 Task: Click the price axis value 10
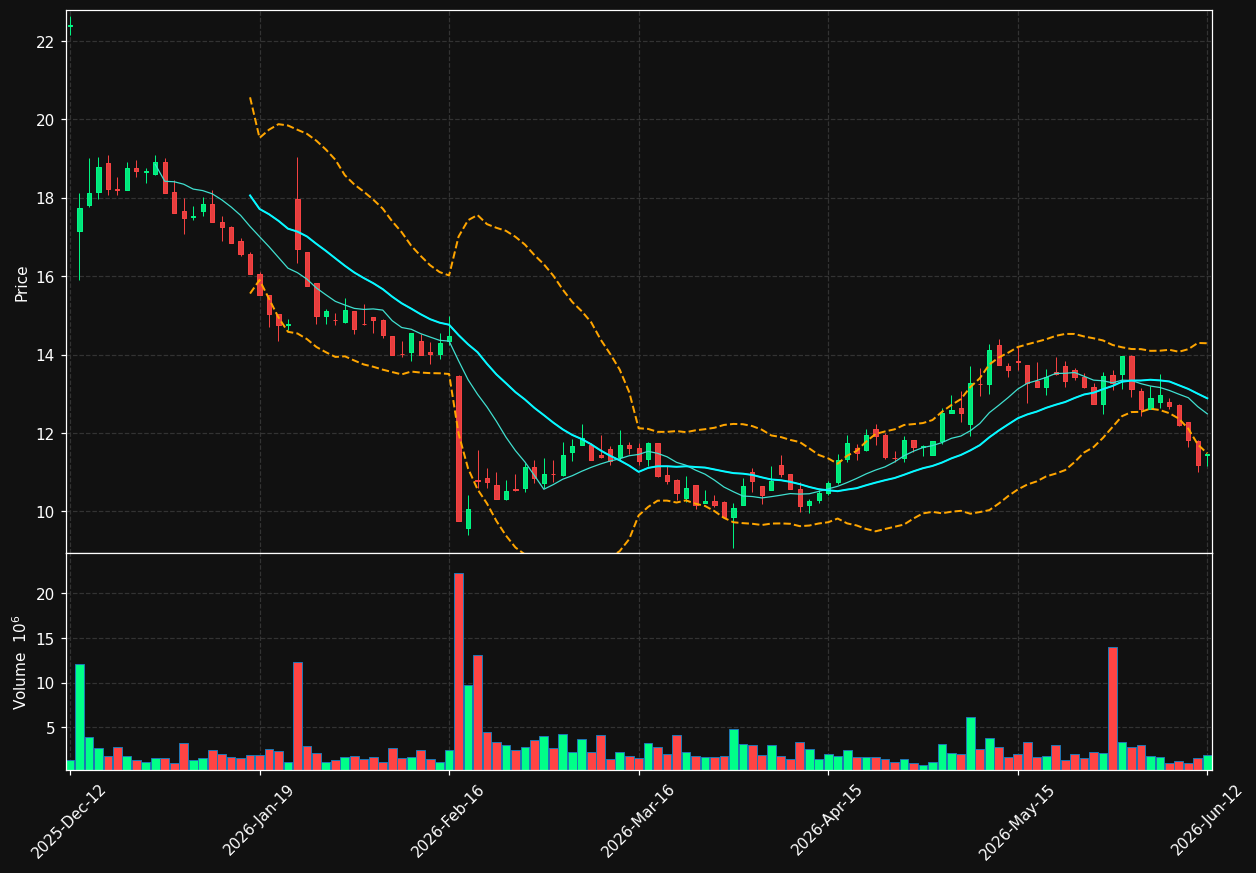(x=45, y=512)
